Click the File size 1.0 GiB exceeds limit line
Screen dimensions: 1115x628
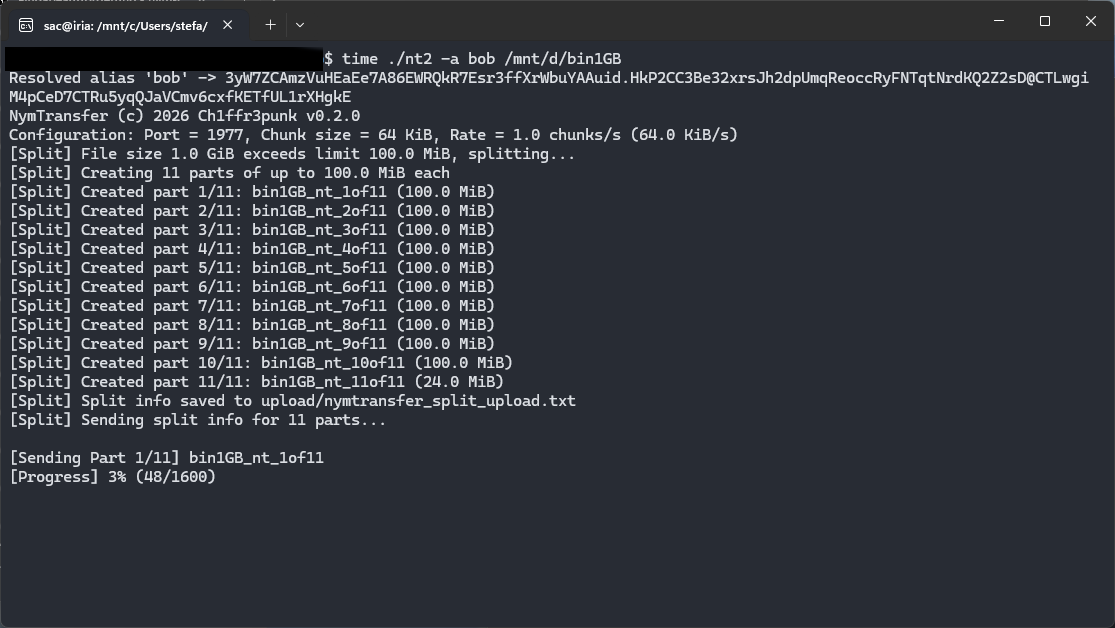point(292,154)
